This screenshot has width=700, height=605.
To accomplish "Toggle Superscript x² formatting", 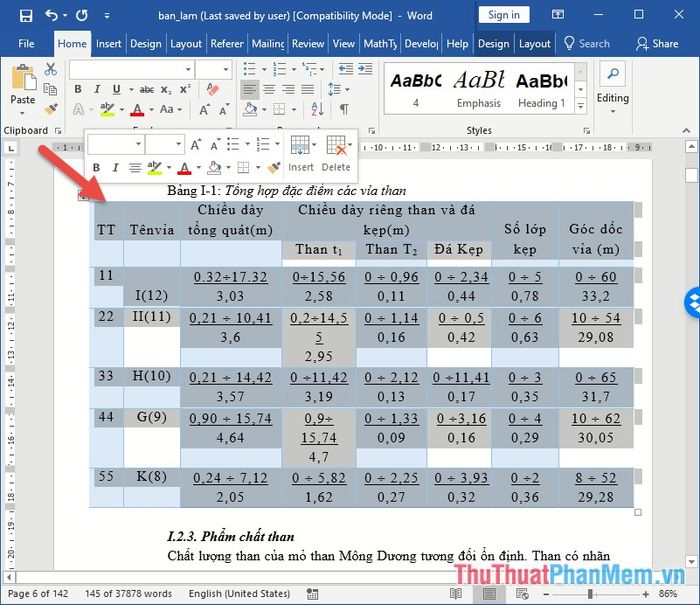I will [185, 89].
